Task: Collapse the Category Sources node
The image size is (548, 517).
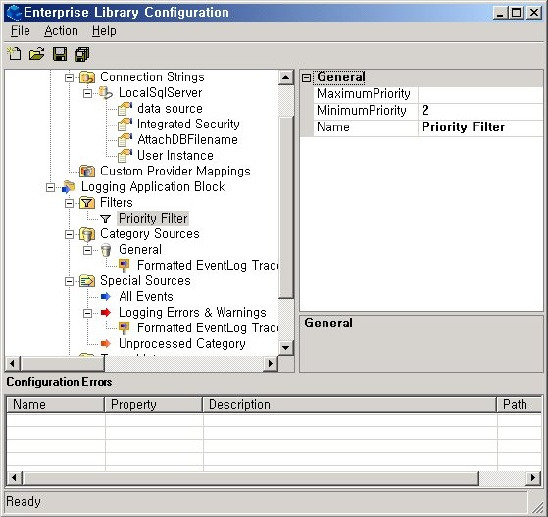Action: (x=70, y=235)
